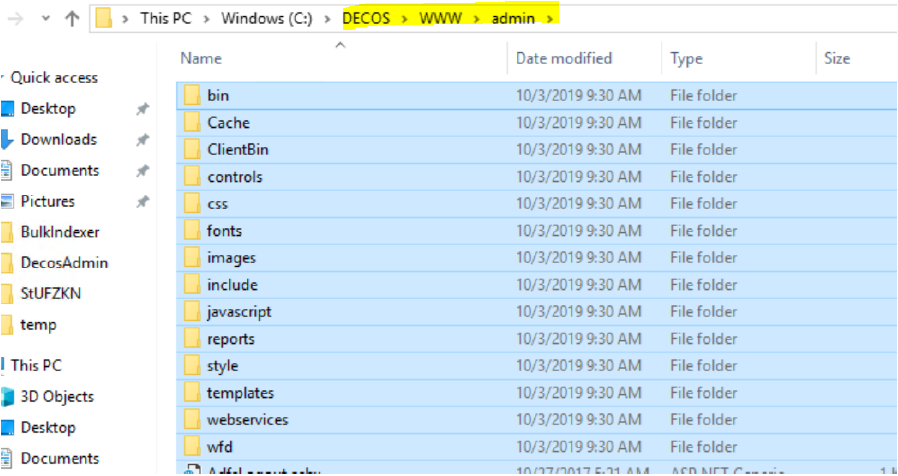This screenshot has height=476, width=898.
Task: Click the 3D Objects cube icon
Action: click(7, 396)
